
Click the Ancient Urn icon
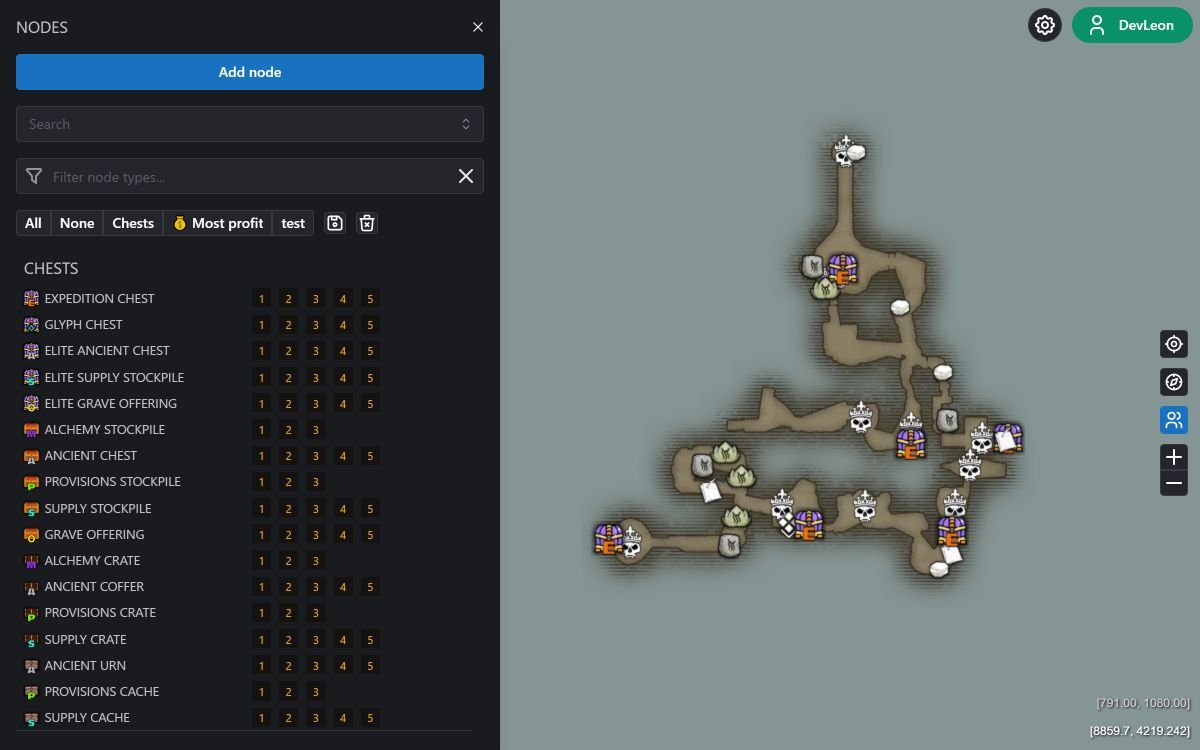31,665
